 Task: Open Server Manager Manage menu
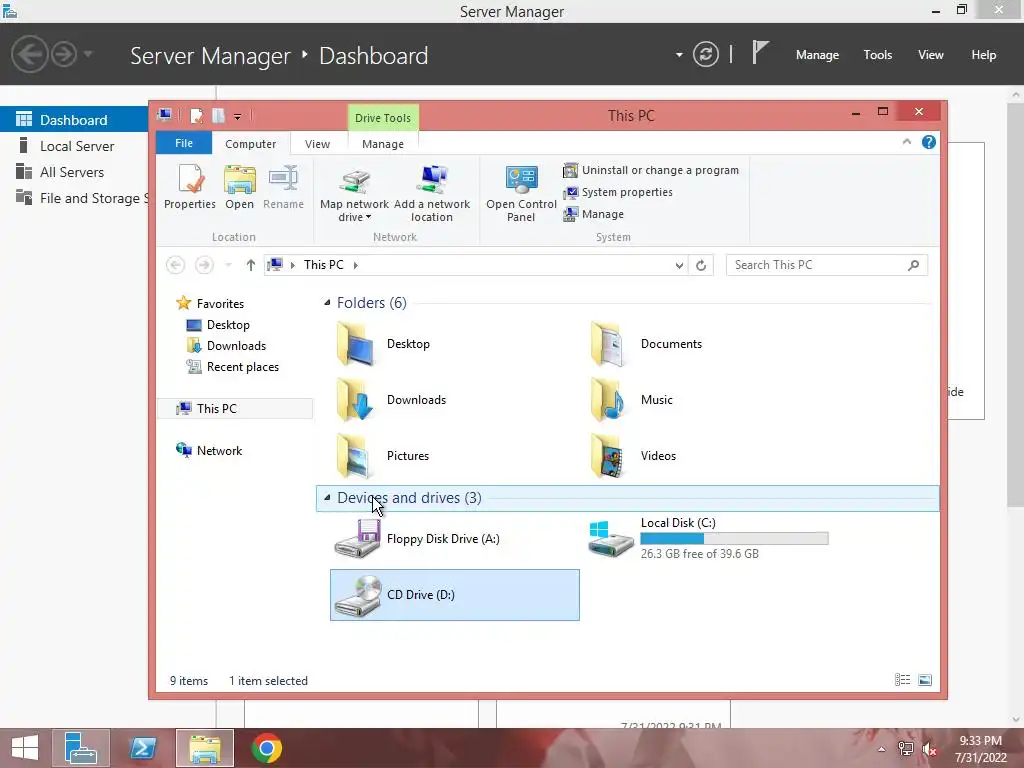(x=817, y=55)
